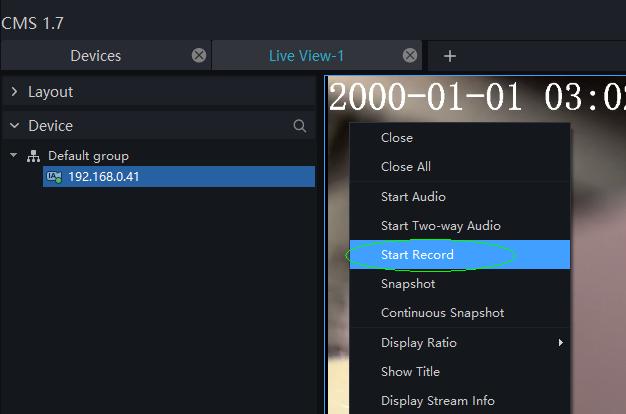This screenshot has width=626, height=414.
Task: Choose Close All in context menu
Action: coord(406,167)
